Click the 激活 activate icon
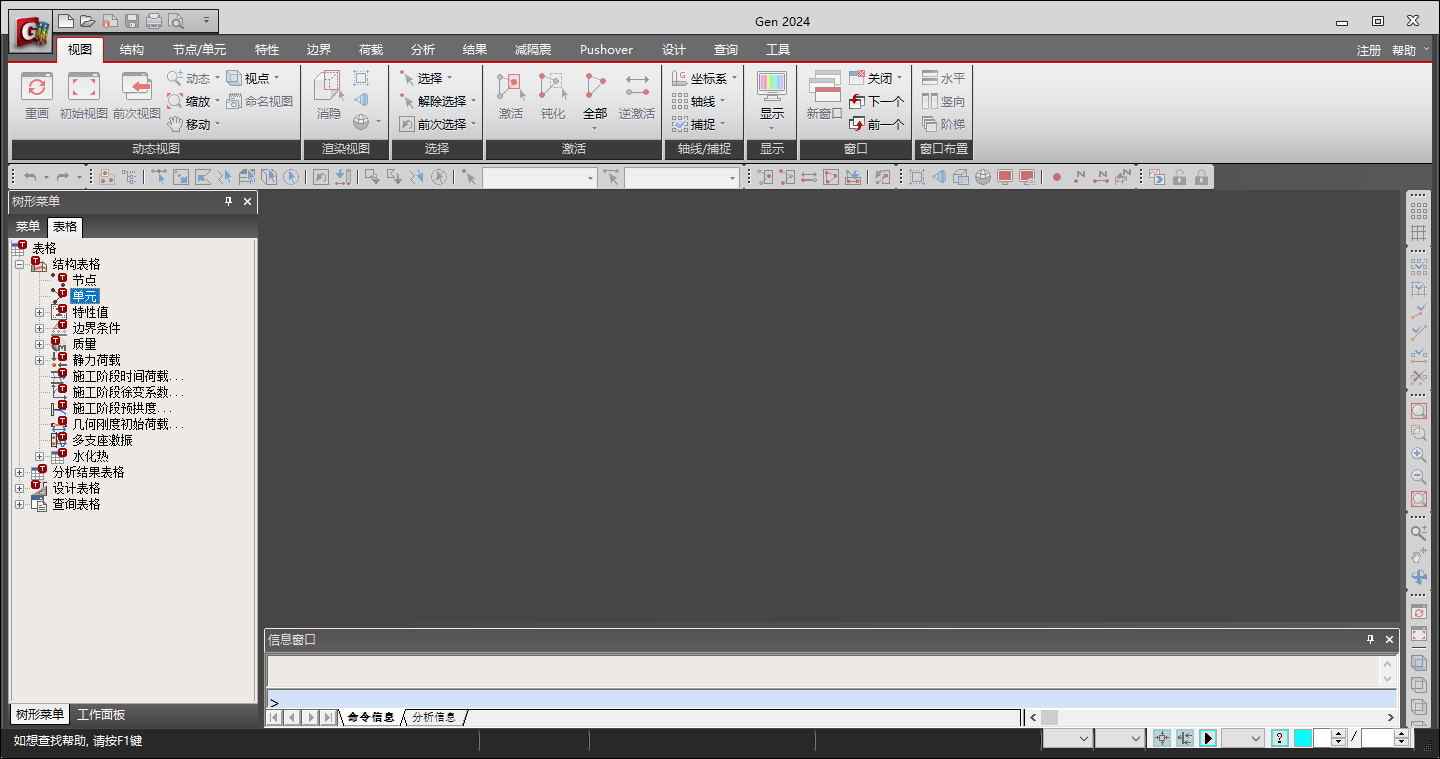The width and height of the screenshot is (1440, 759). click(511, 87)
